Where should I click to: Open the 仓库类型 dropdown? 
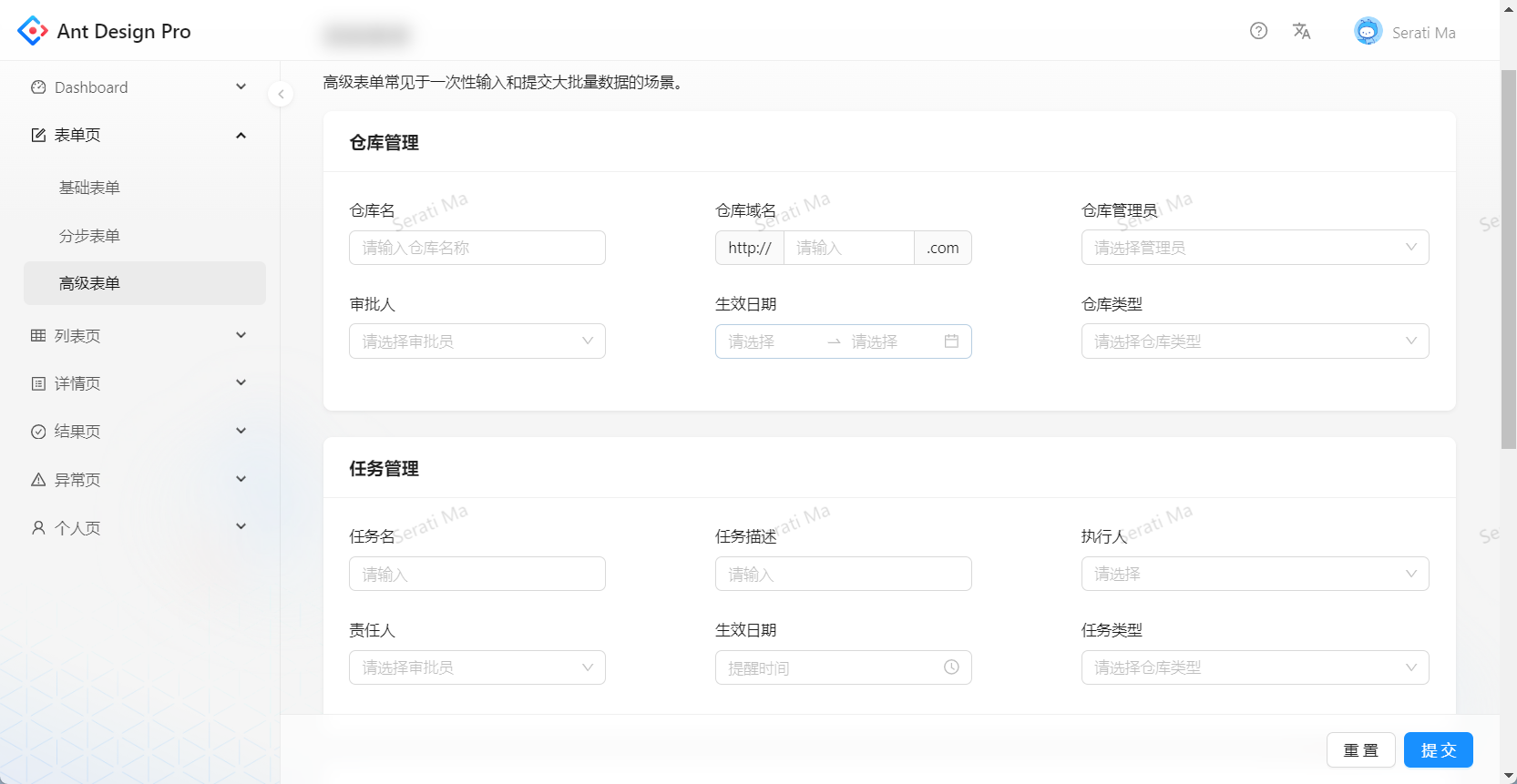pos(1255,341)
